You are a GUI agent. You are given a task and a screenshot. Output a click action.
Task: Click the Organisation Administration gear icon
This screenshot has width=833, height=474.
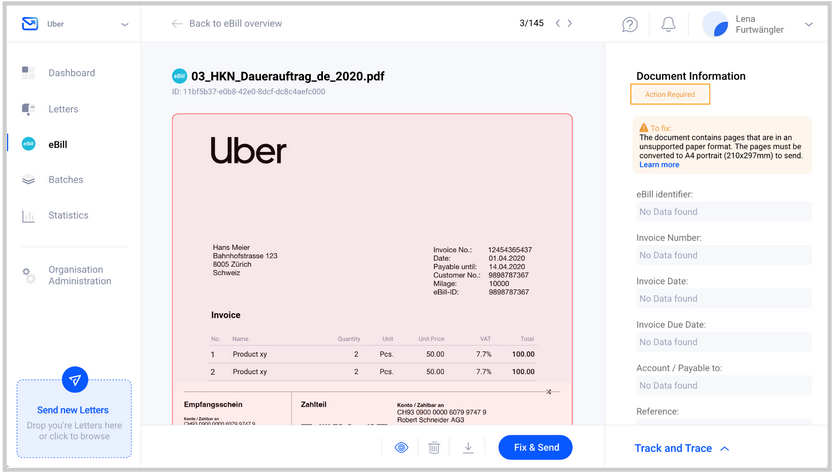point(29,275)
